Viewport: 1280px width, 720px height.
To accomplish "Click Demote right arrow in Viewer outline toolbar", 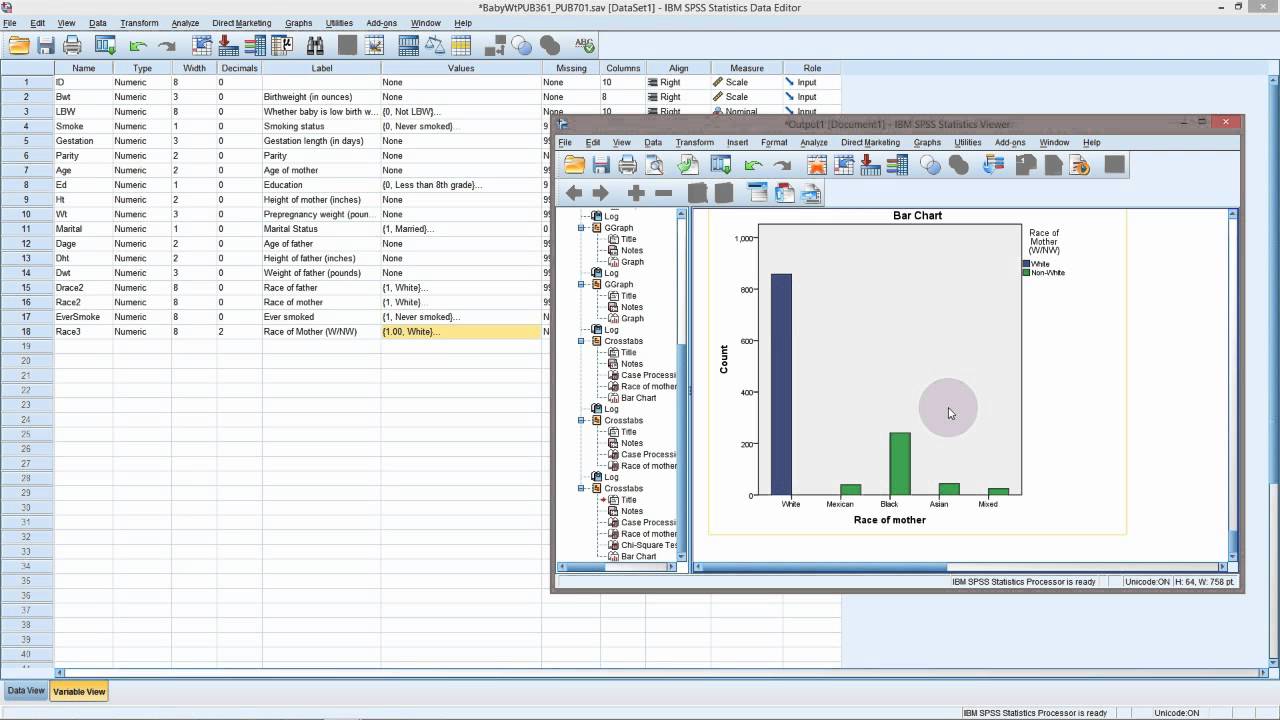I will pyautogui.click(x=601, y=193).
